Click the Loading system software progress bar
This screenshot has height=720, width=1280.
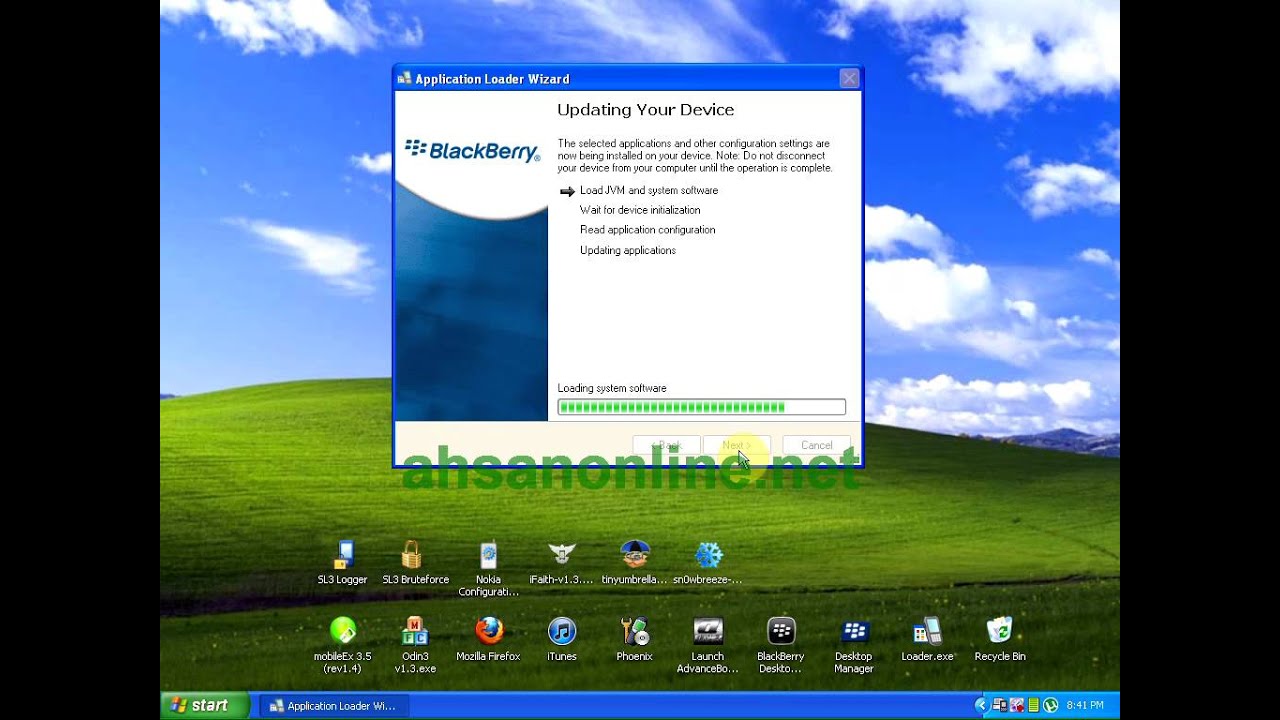tap(701, 407)
